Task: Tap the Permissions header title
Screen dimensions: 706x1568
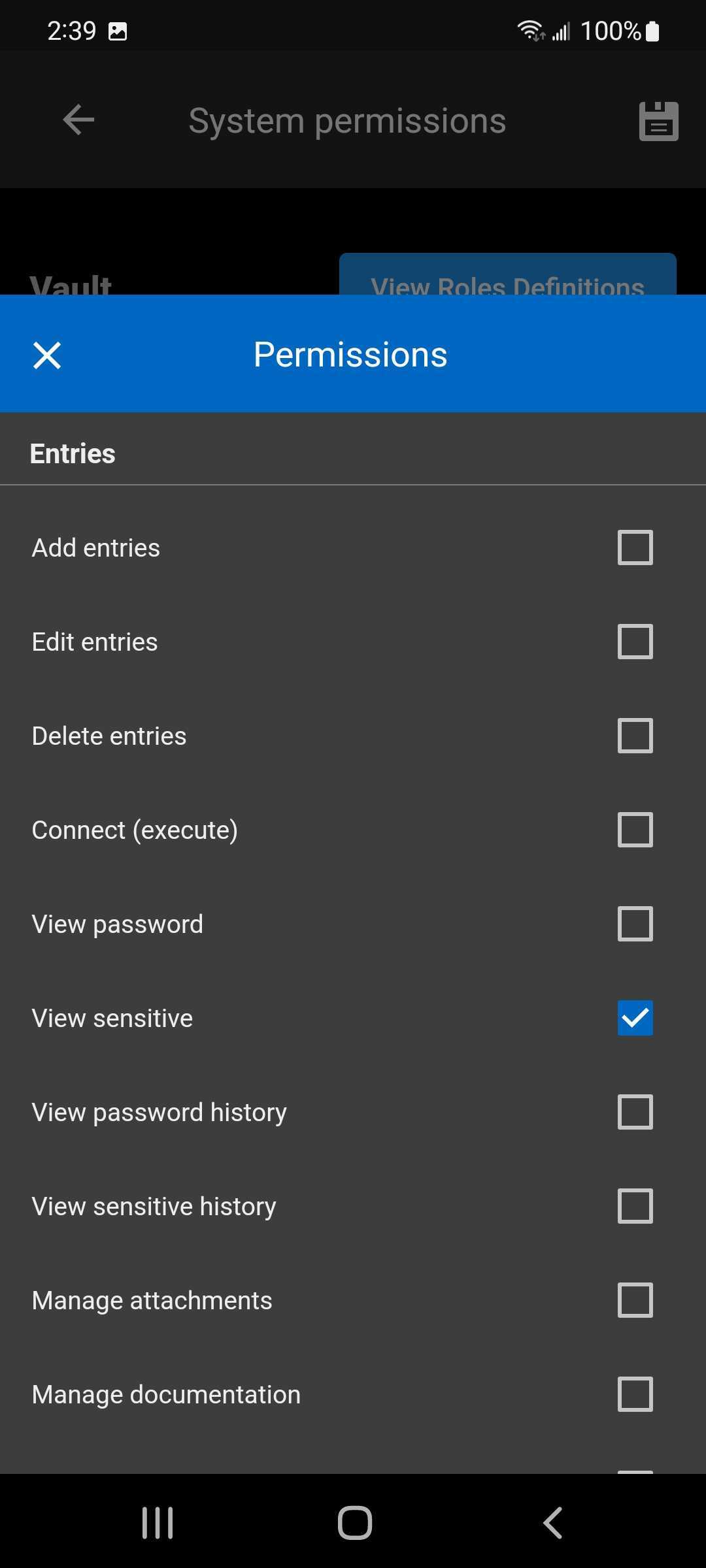Action: (350, 355)
